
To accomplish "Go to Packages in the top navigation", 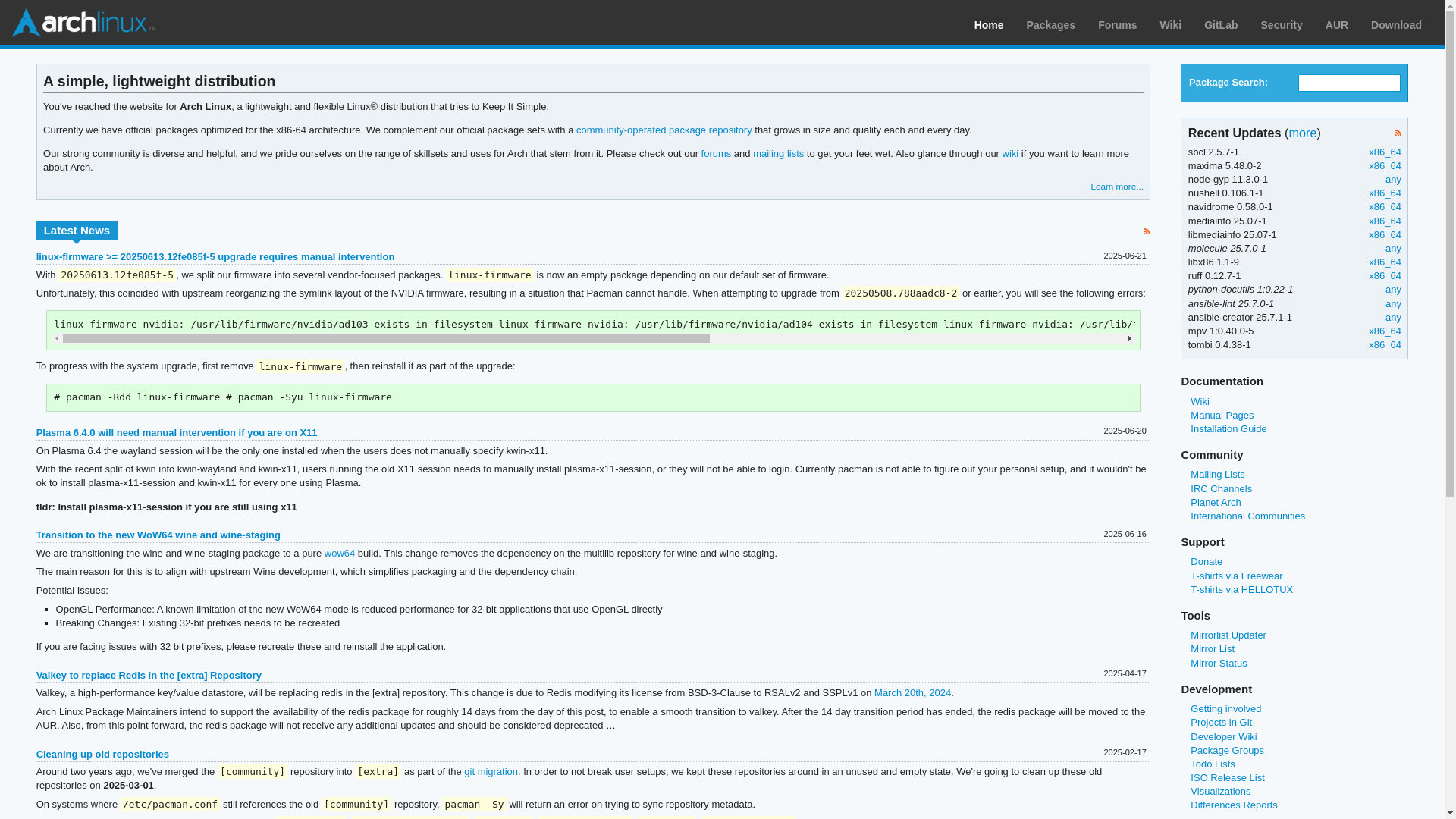I will [x=1050, y=25].
